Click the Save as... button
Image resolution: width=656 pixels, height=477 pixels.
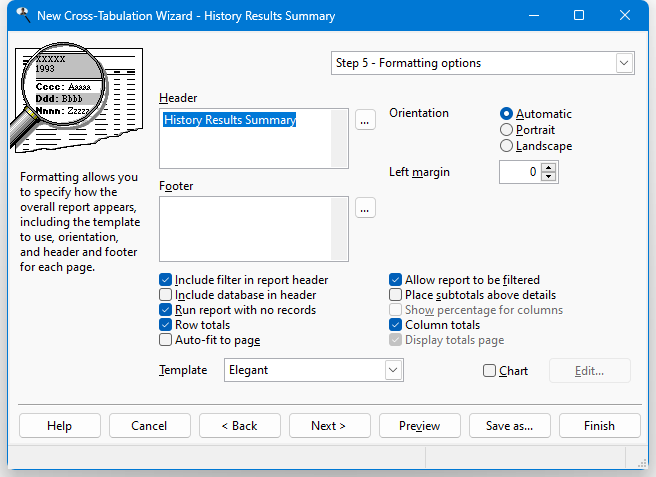click(509, 426)
